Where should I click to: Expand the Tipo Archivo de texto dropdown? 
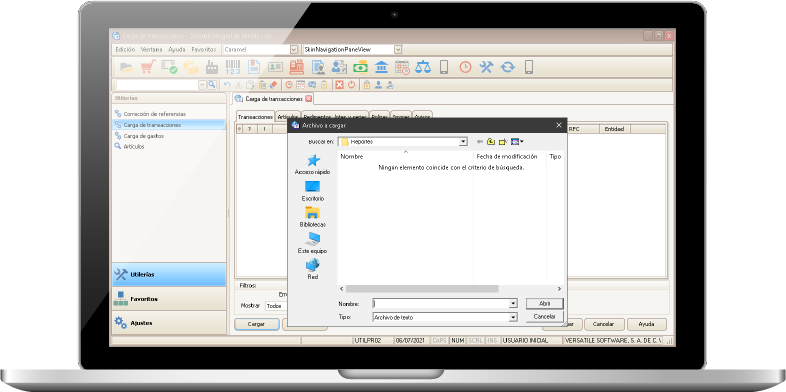(x=513, y=317)
